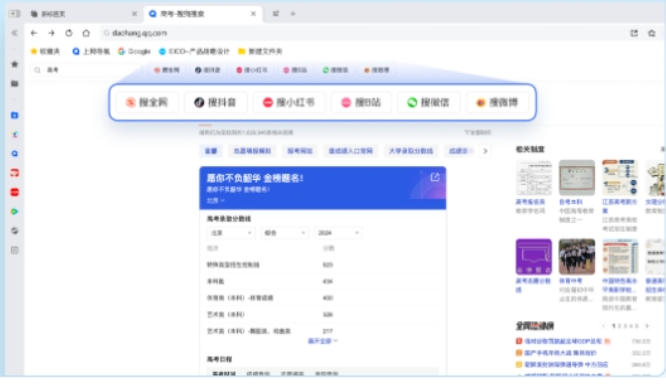Open the folder icon in left sidebar
The height and width of the screenshot is (387, 666).
pos(14,84)
